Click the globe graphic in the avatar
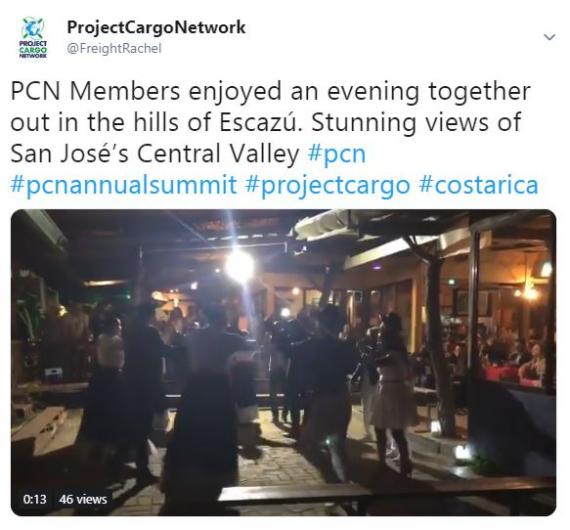The width and height of the screenshot is (570, 530). tap(33, 28)
